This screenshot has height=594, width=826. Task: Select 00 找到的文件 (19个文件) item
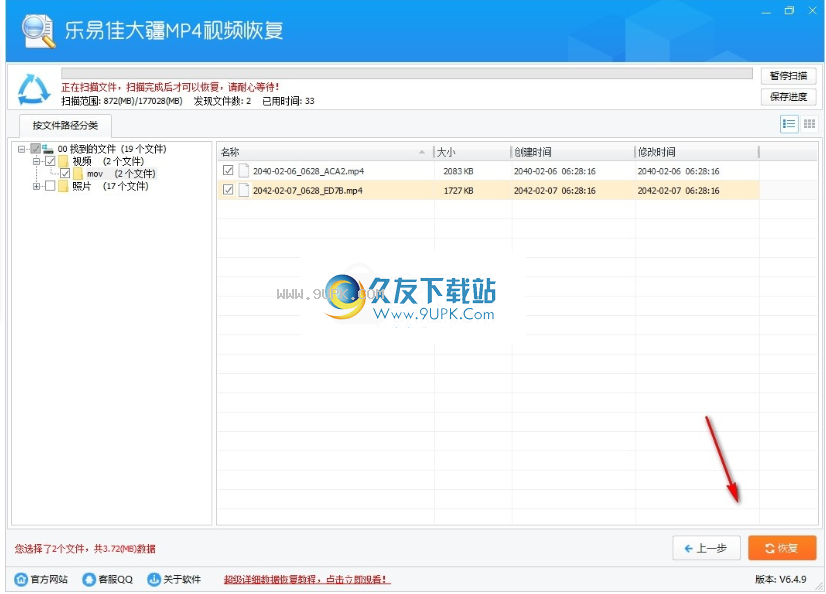[112, 149]
